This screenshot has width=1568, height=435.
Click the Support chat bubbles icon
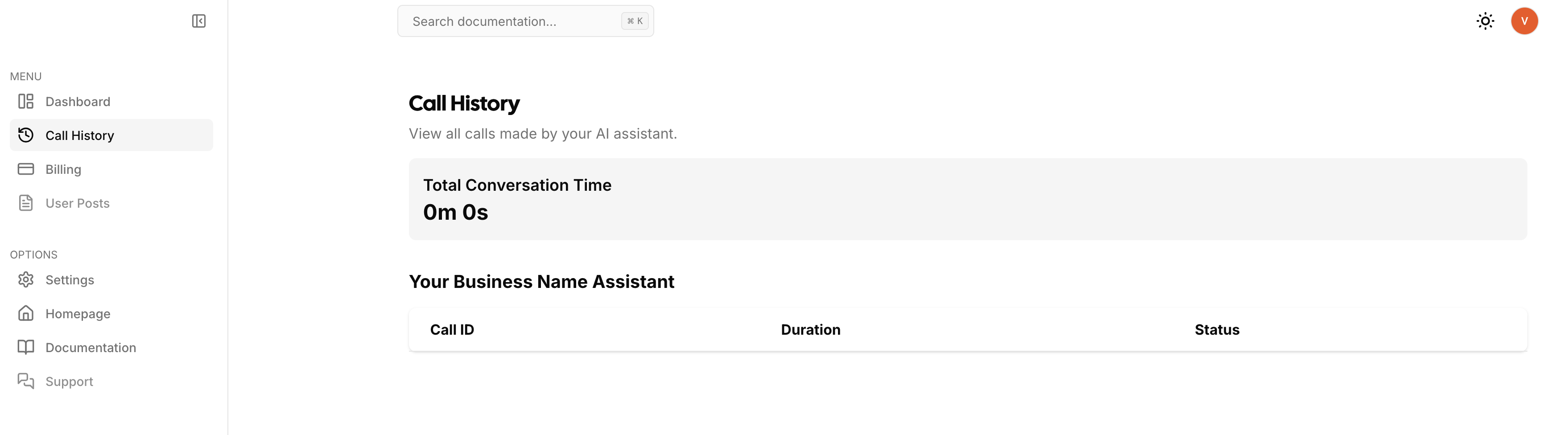25,382
